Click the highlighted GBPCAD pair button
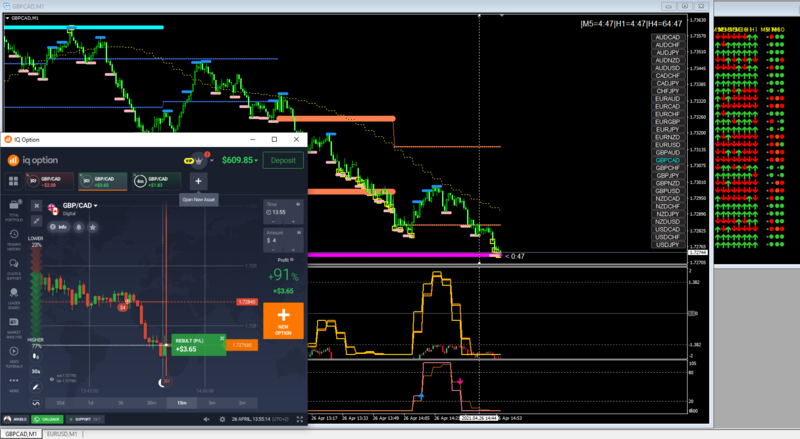This screenshot has width=800, height=439. (x=667, y=160)
